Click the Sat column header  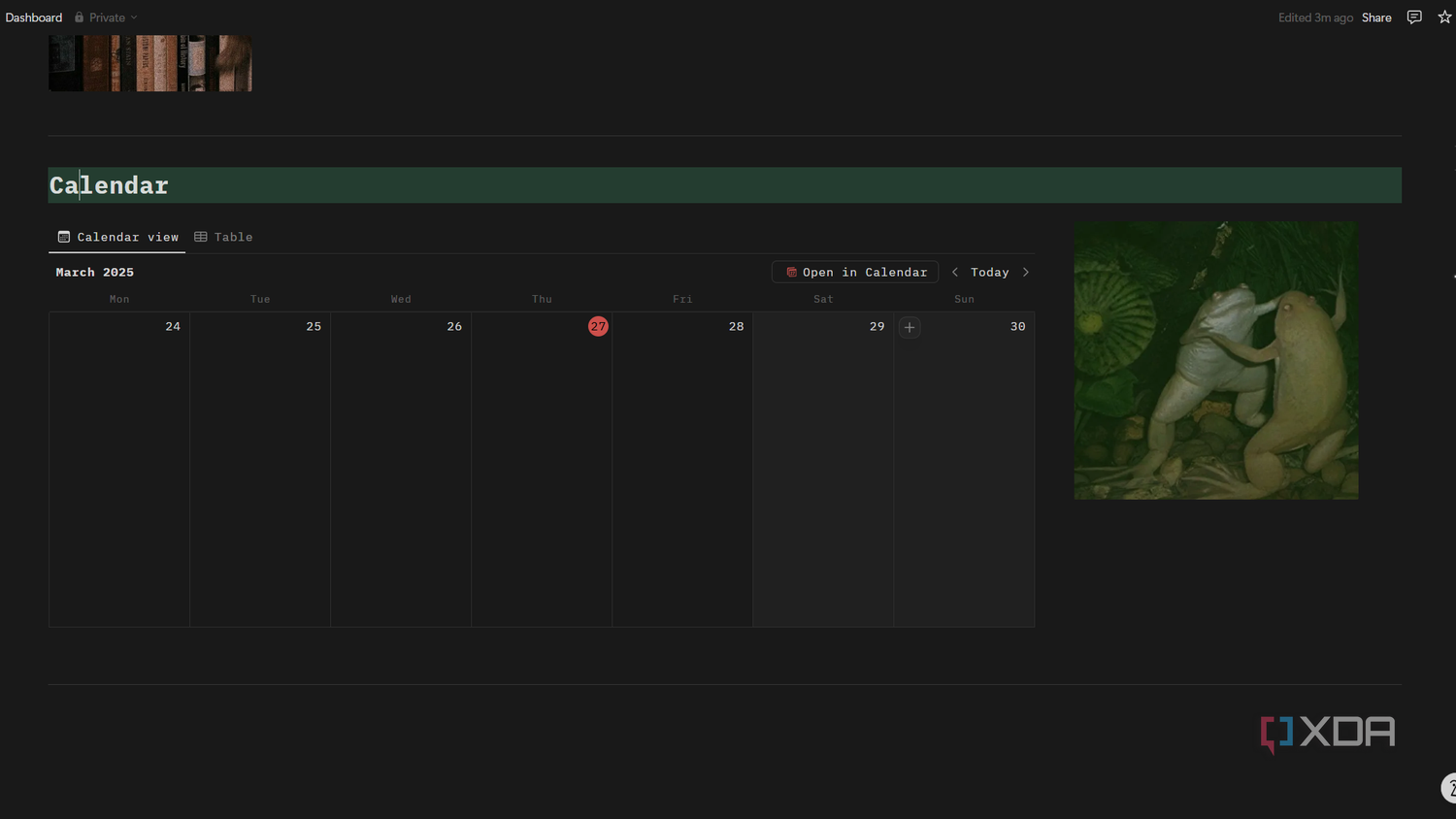[823, 299]
